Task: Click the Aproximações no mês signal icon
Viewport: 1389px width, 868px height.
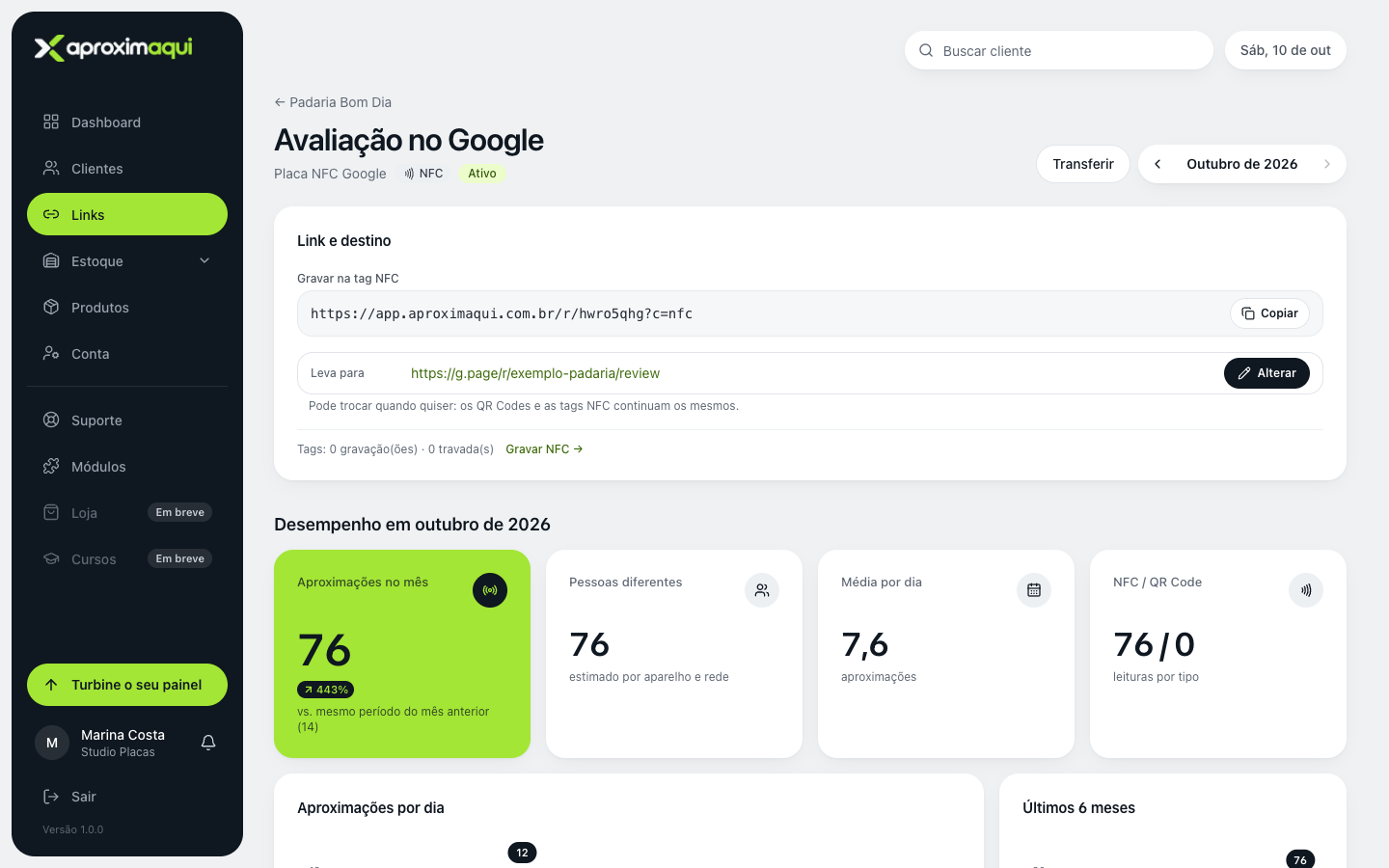Action: point(490,590)
